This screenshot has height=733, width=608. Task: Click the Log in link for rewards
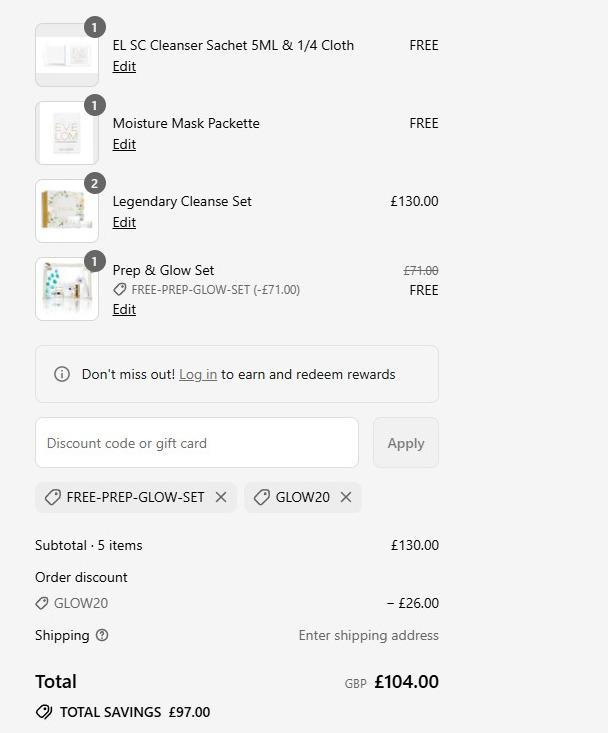(x=198, y=374)
